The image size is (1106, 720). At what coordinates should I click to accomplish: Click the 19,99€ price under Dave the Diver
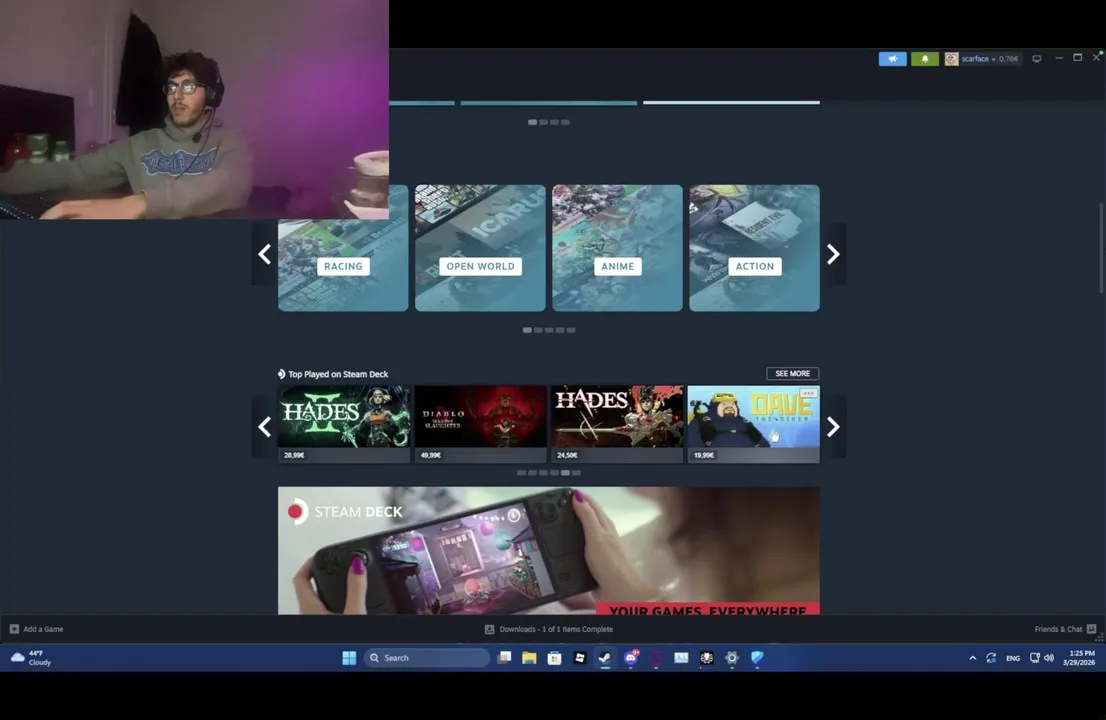[704, 456]
